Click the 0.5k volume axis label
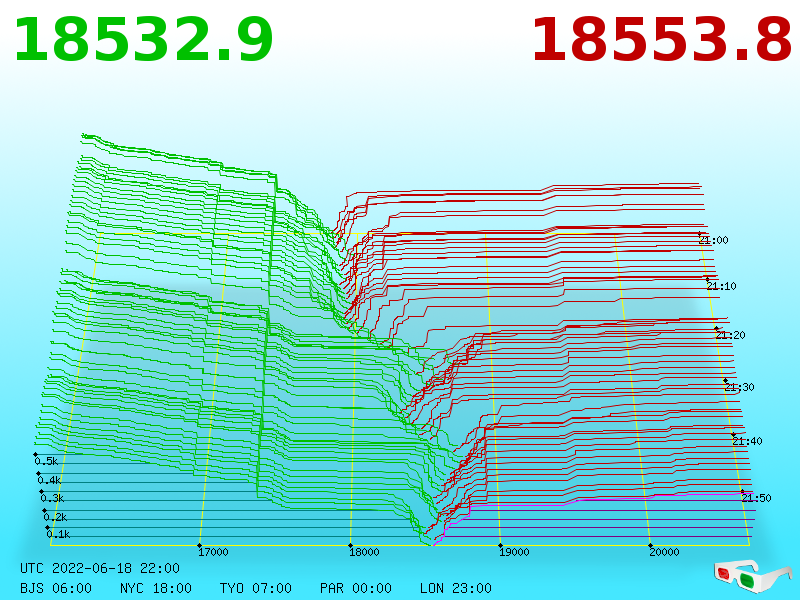This screenshot has width=800, height=600. coord(46,461)
